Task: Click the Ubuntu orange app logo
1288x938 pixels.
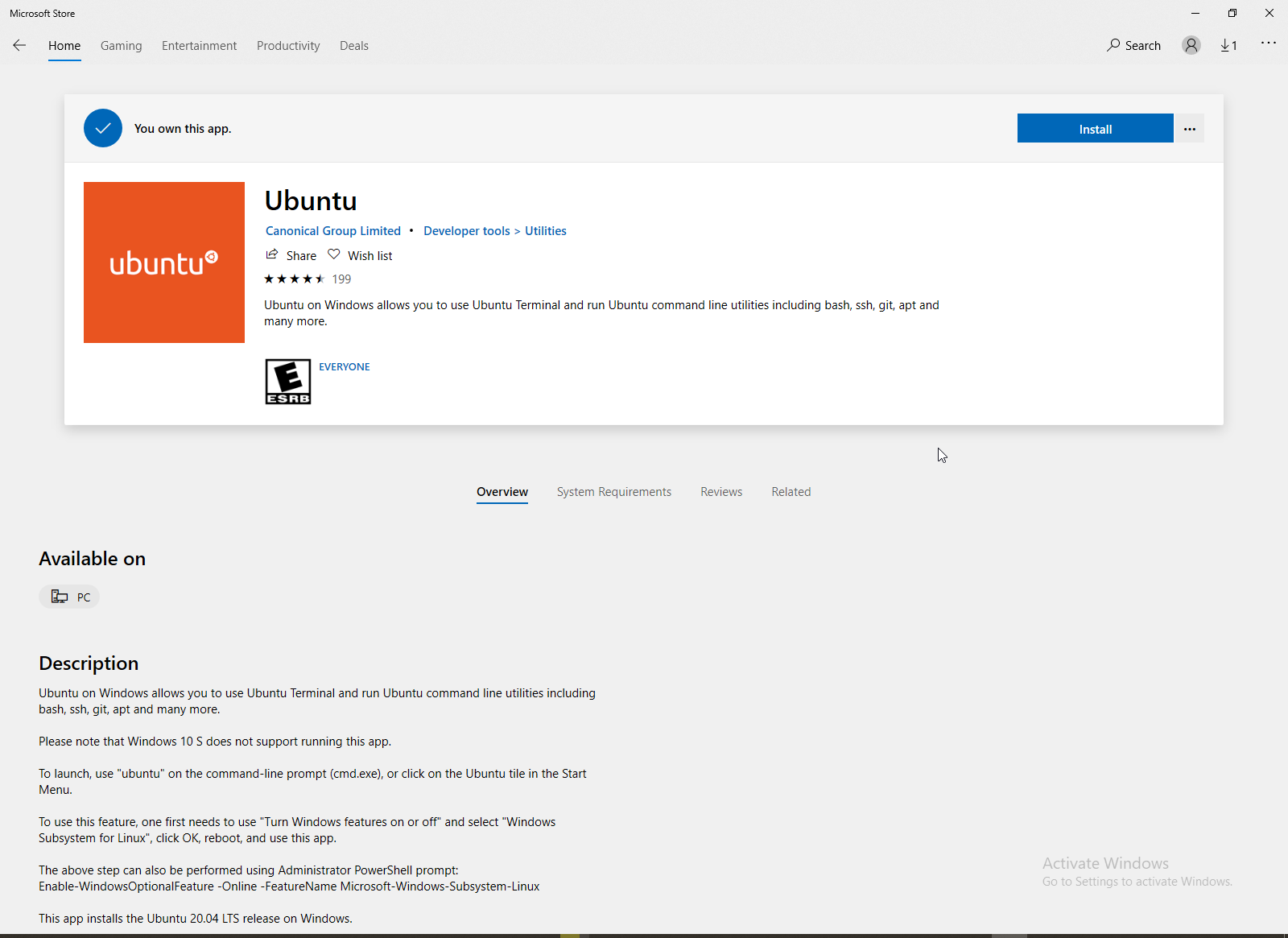Action: [164, 262]
